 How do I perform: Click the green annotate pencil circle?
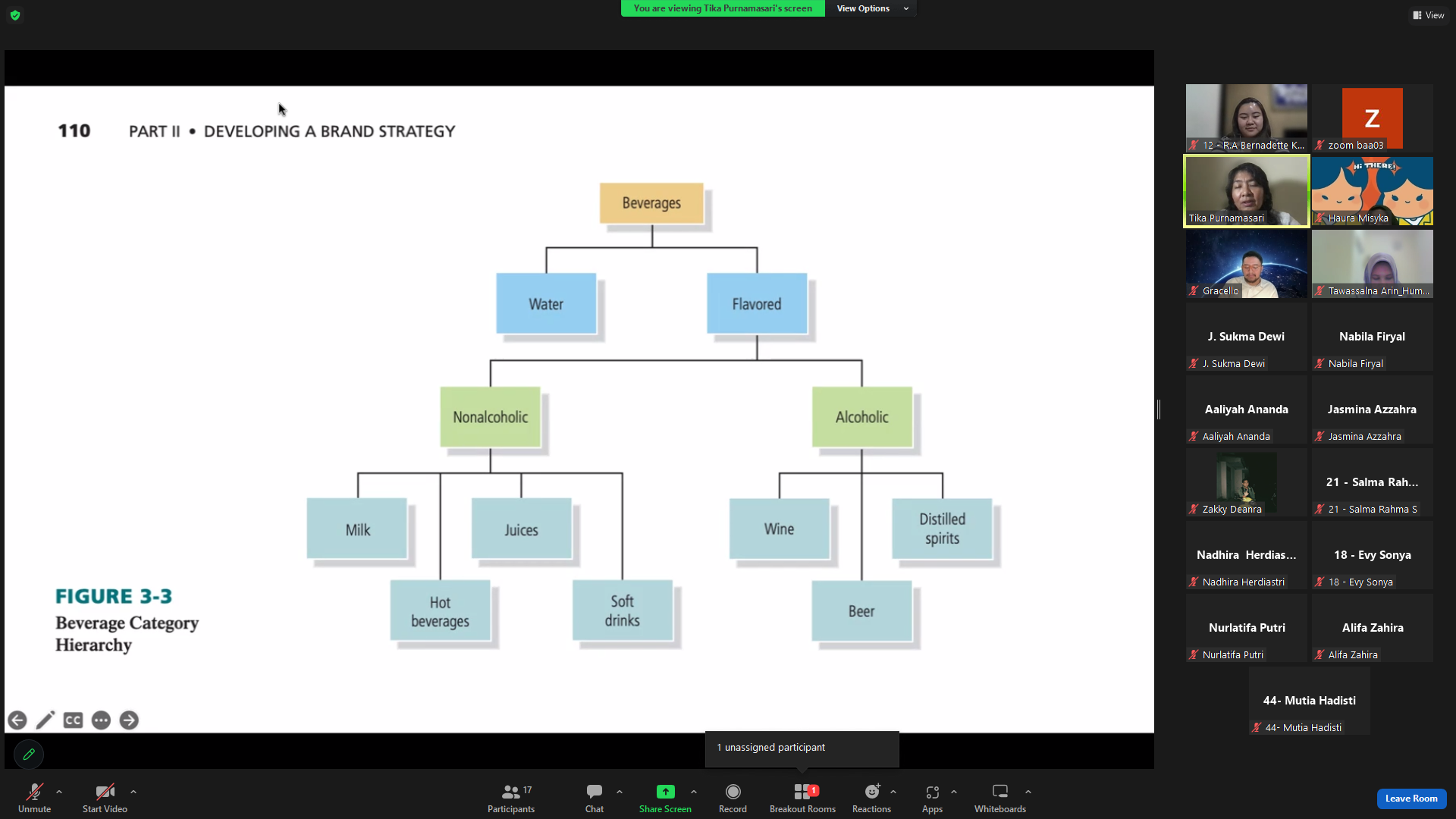pos(29,755)
